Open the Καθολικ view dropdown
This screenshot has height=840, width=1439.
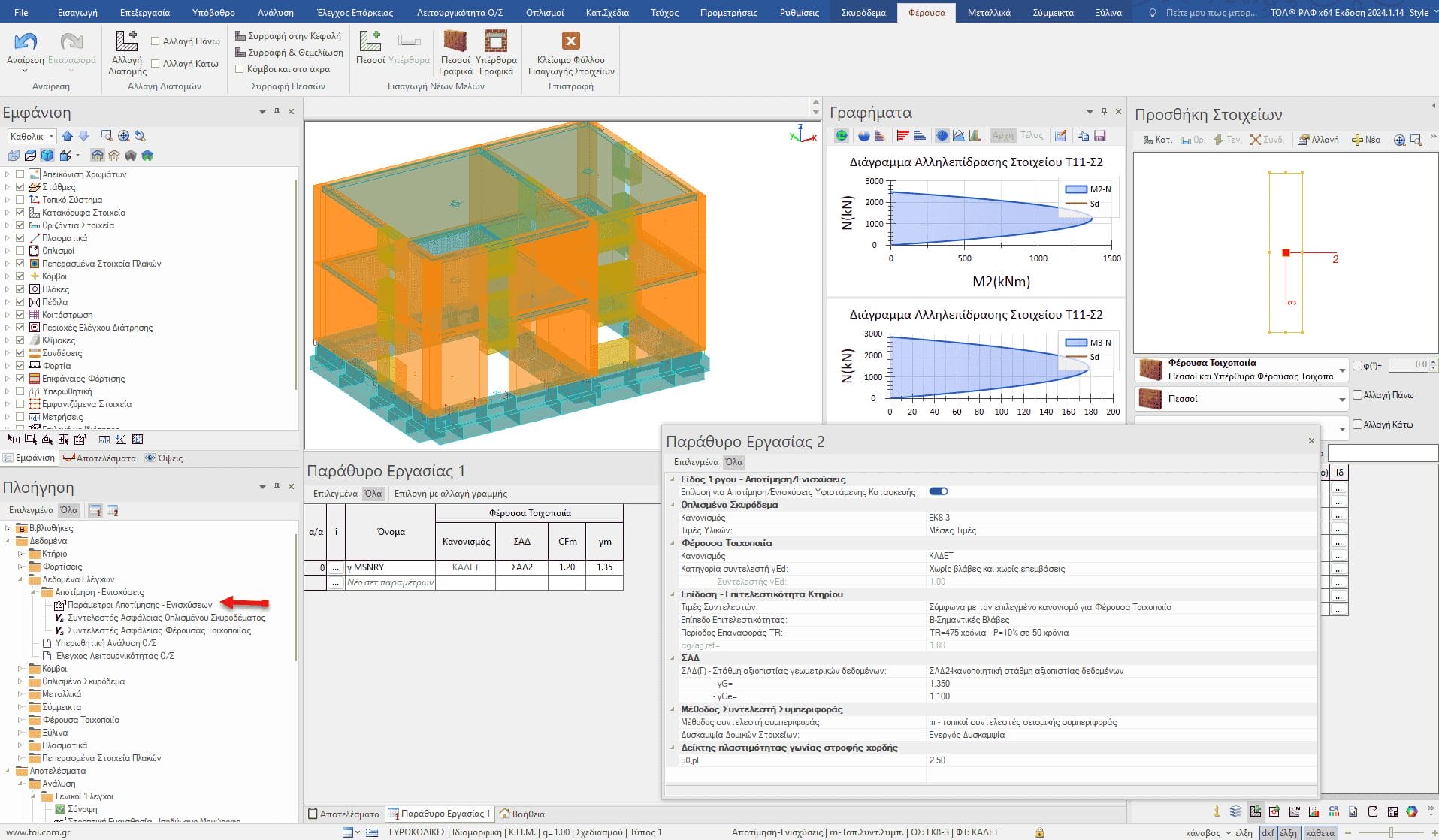click(x=52, y=137)
